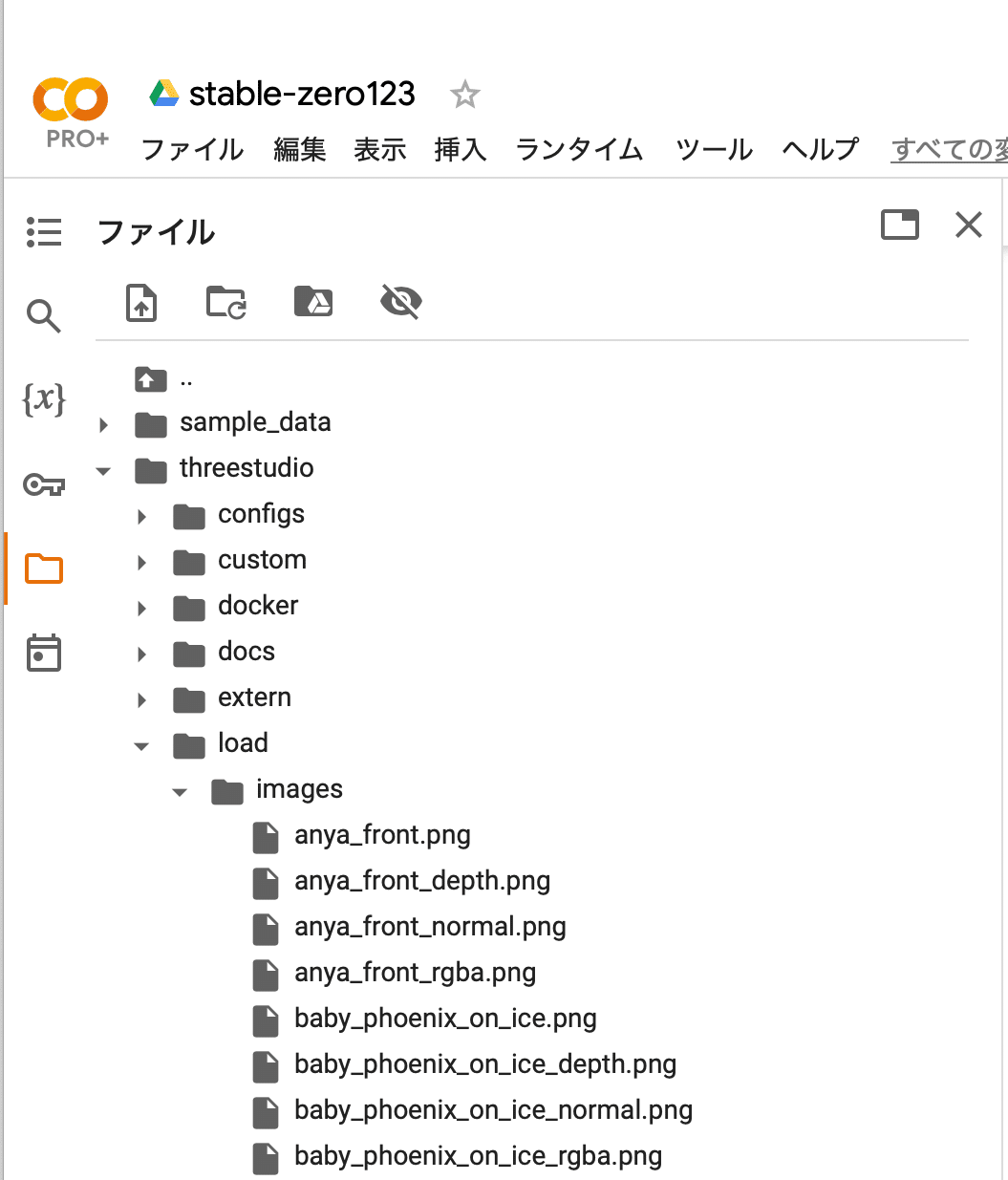Toggle visibility of hidden files
Image resolution: width=1008 pixels, height=1180 pixels.
tap(400, 301)
